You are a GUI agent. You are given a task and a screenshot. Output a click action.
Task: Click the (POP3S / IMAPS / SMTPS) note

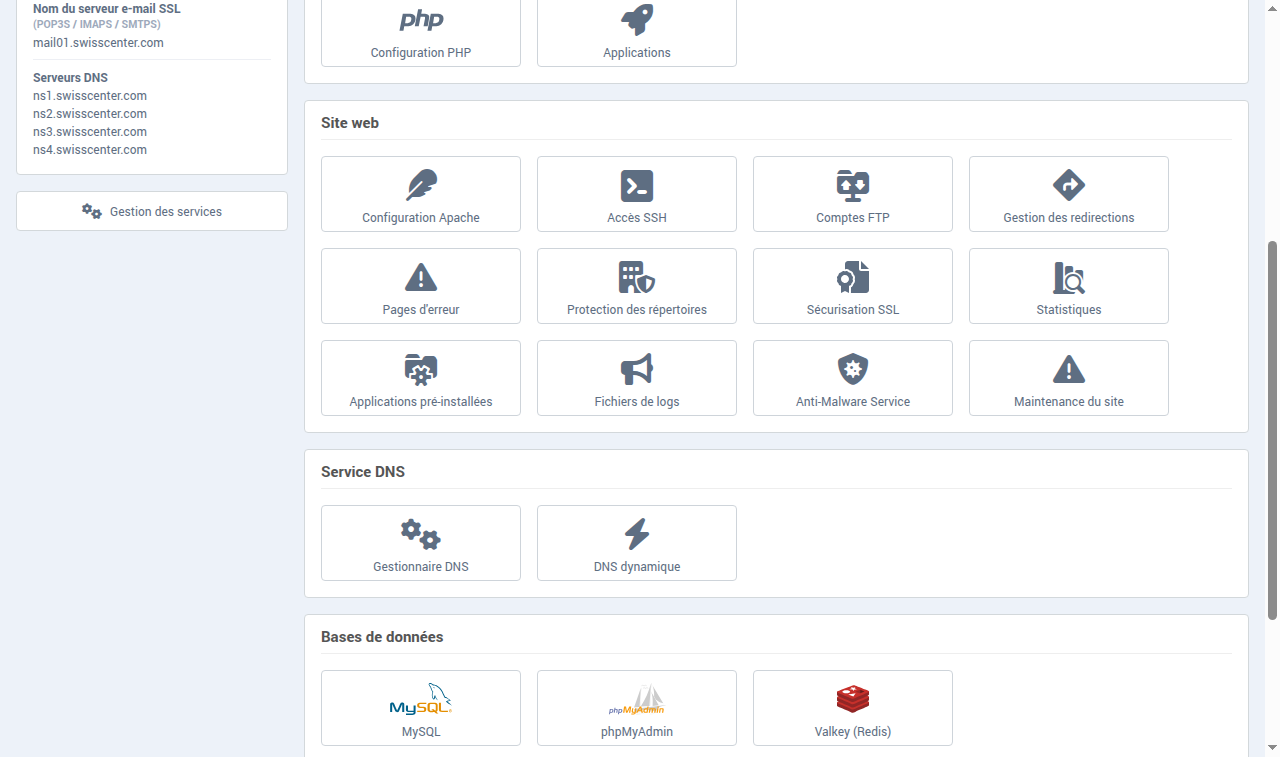click(98, 24)
